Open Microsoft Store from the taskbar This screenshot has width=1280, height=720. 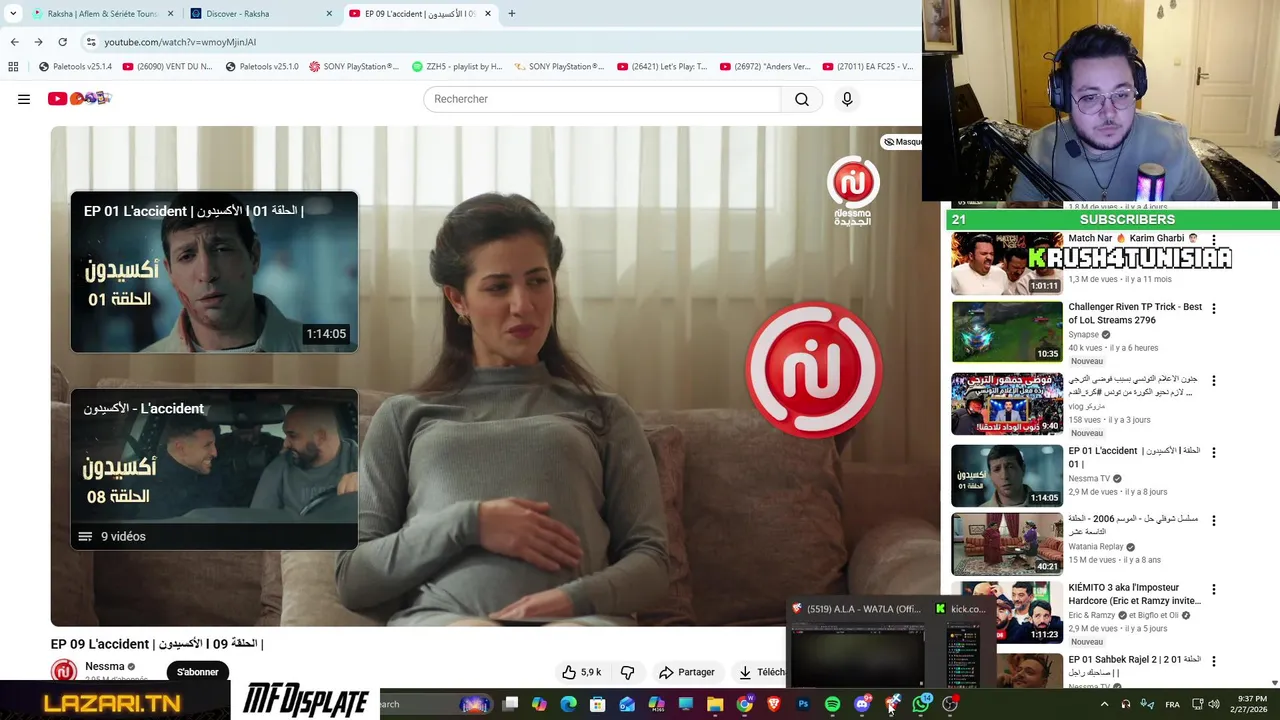pos(597,704)
